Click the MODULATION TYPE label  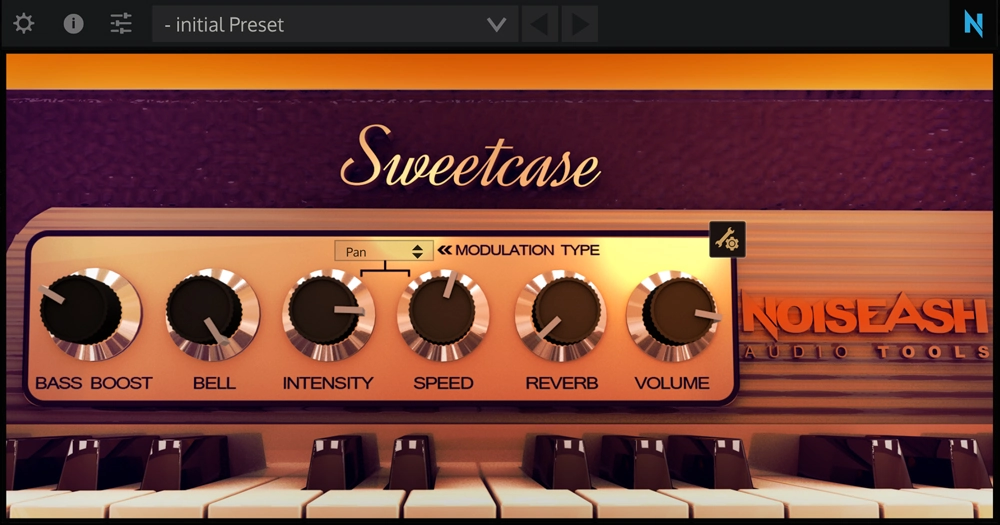527,250
